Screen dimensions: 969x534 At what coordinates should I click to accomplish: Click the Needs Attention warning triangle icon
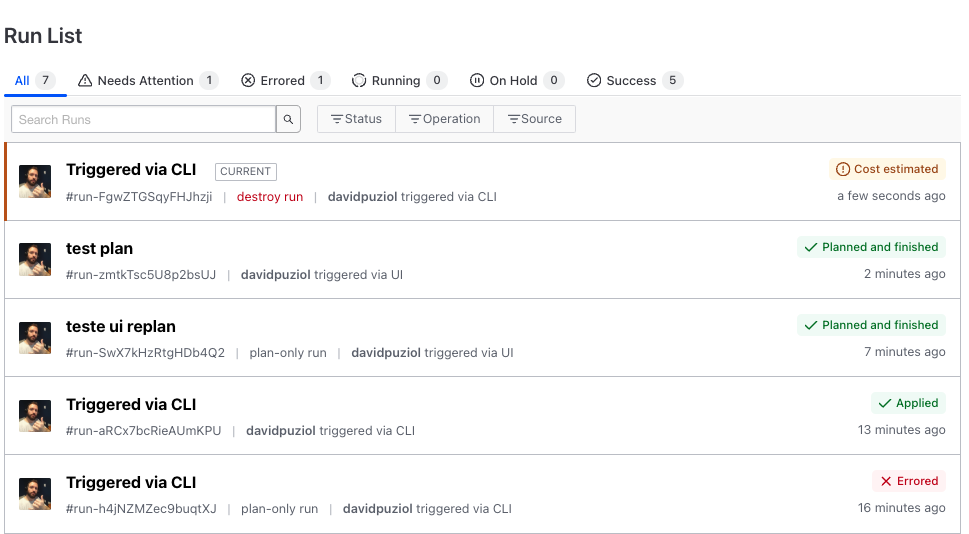click(x=85, y=81)
